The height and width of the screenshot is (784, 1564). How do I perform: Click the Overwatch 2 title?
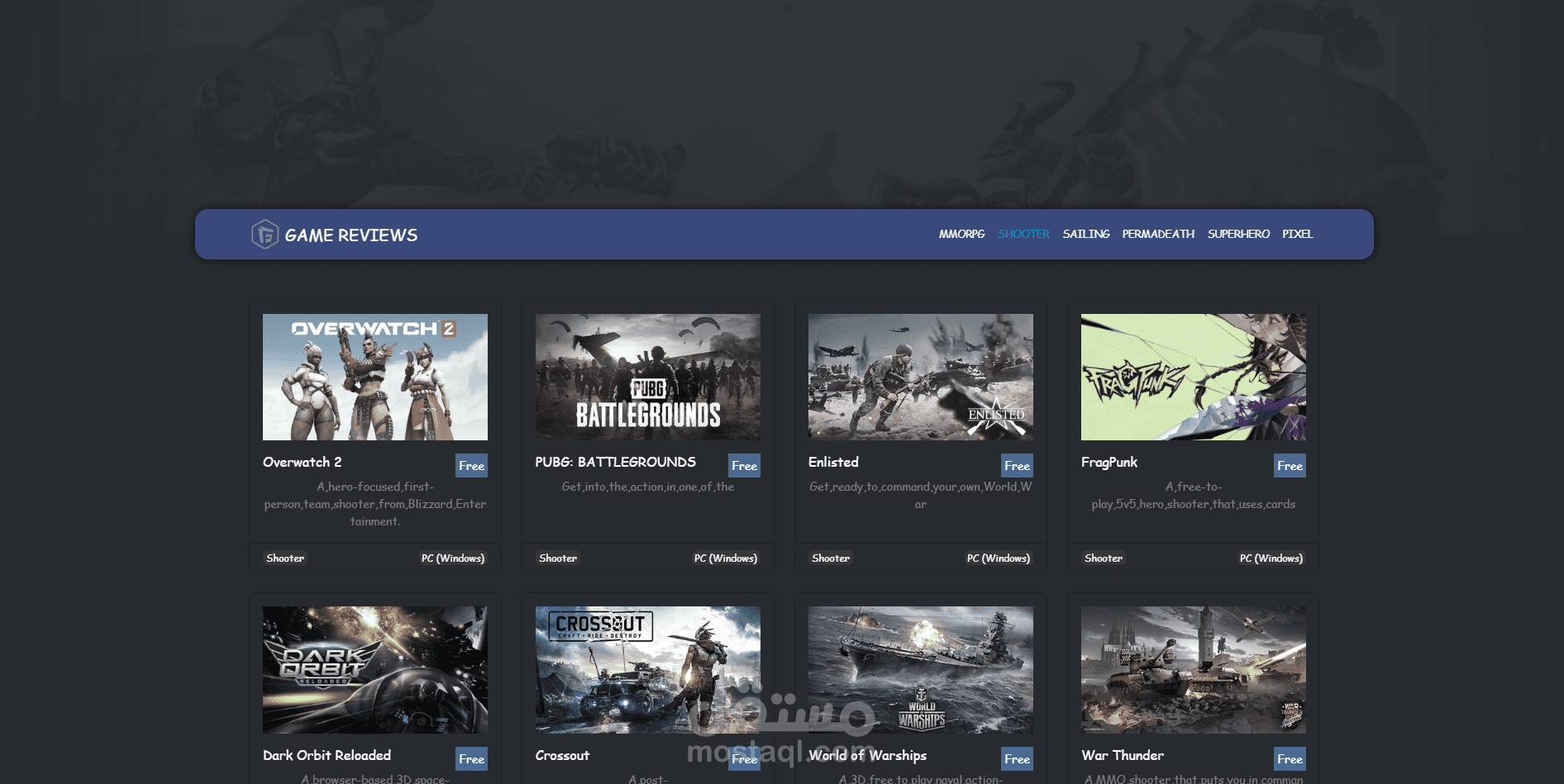[303, 462]
